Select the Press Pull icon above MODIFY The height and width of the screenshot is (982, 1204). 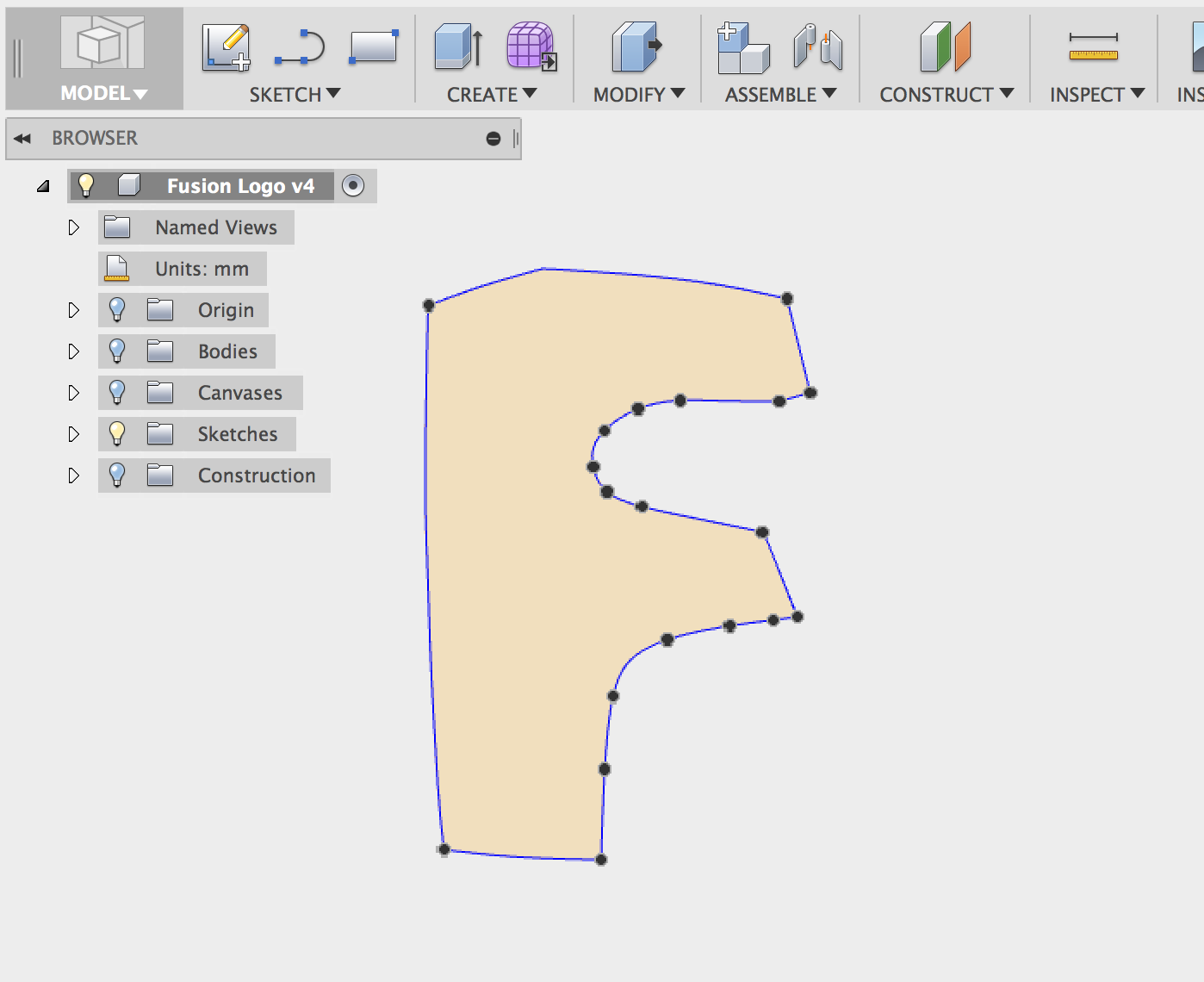point(636,47)
